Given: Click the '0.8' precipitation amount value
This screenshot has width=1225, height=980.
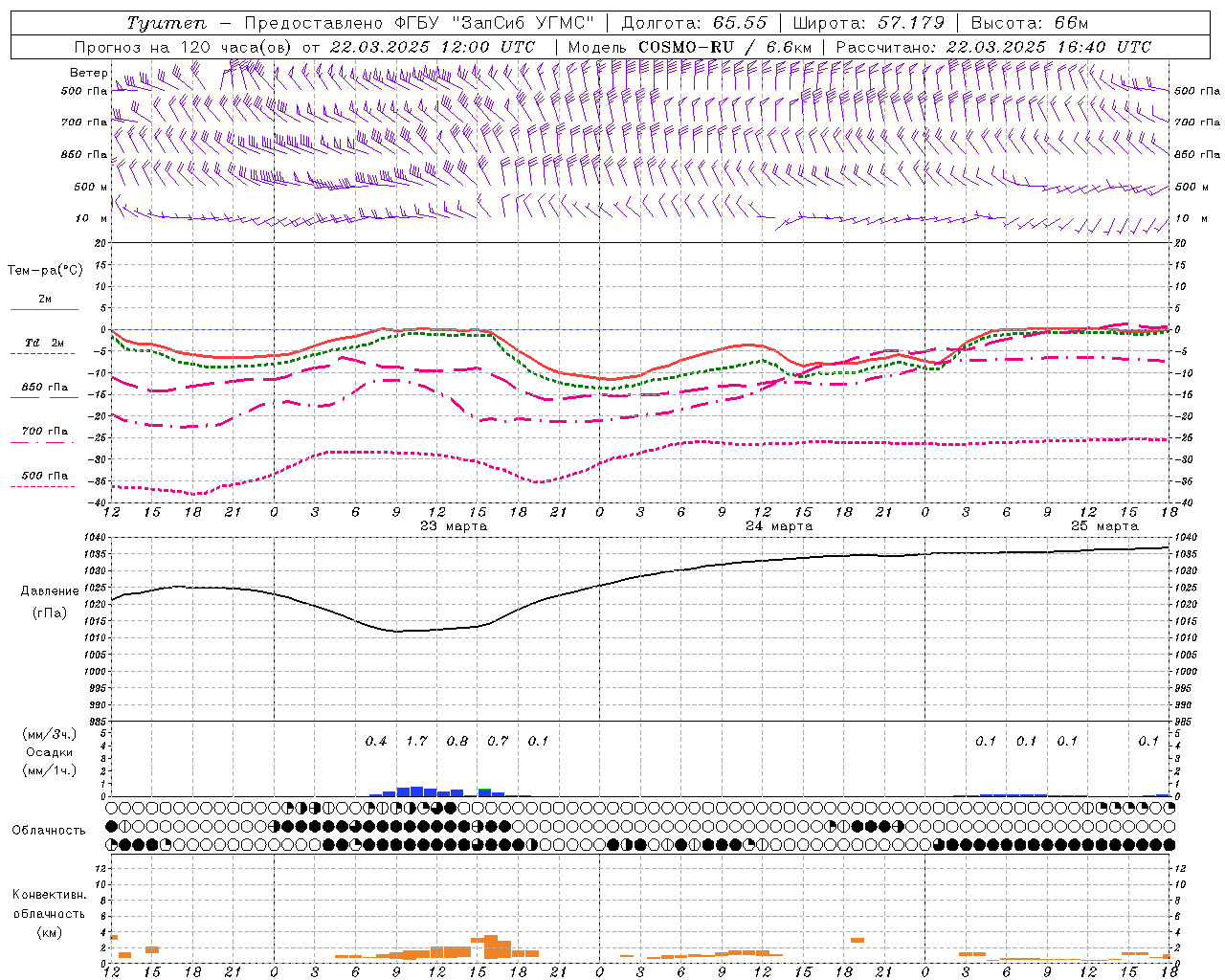Looking at the screenshot, I should tap(457, 742).
